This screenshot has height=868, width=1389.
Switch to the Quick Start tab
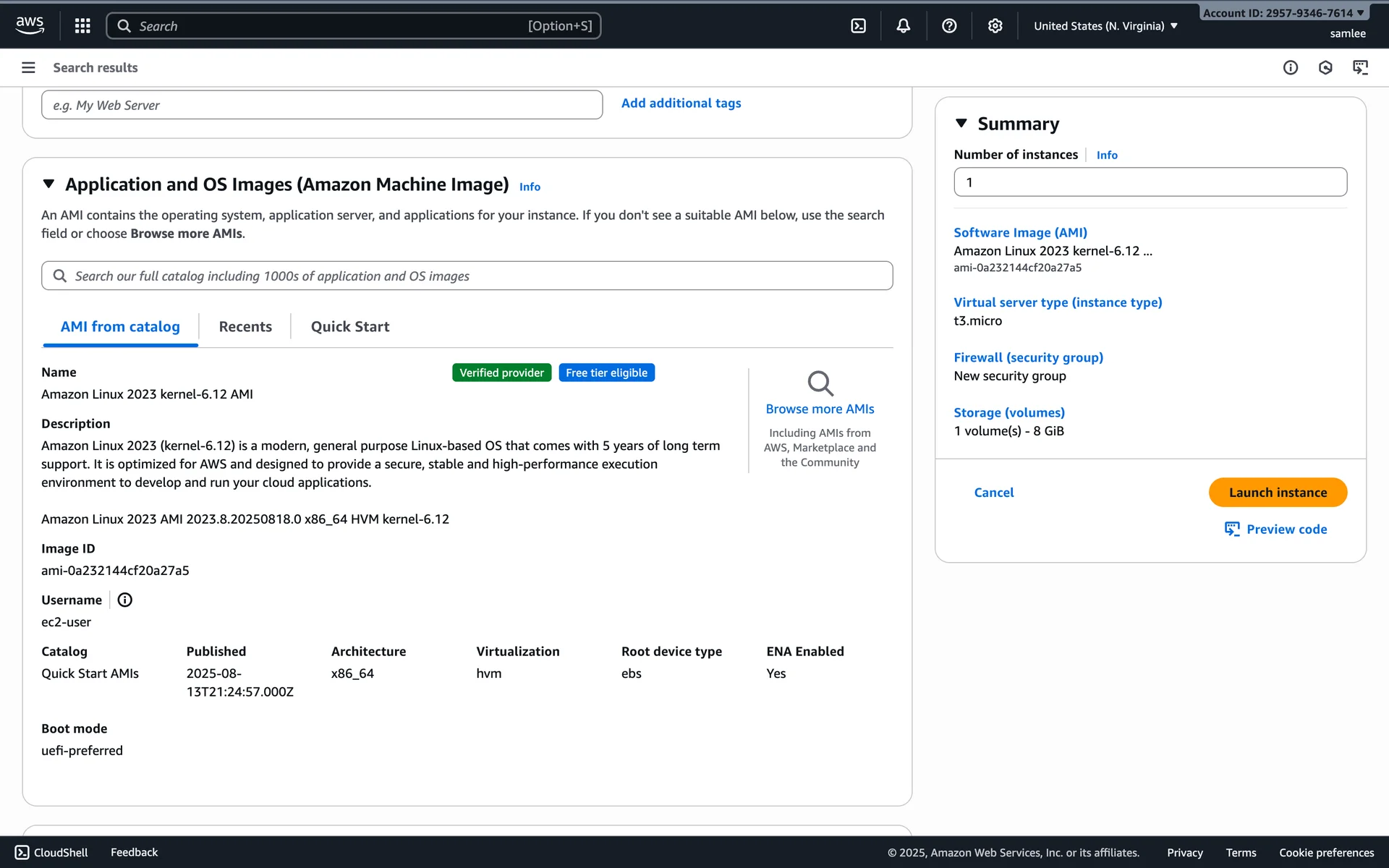click(350, 327)
